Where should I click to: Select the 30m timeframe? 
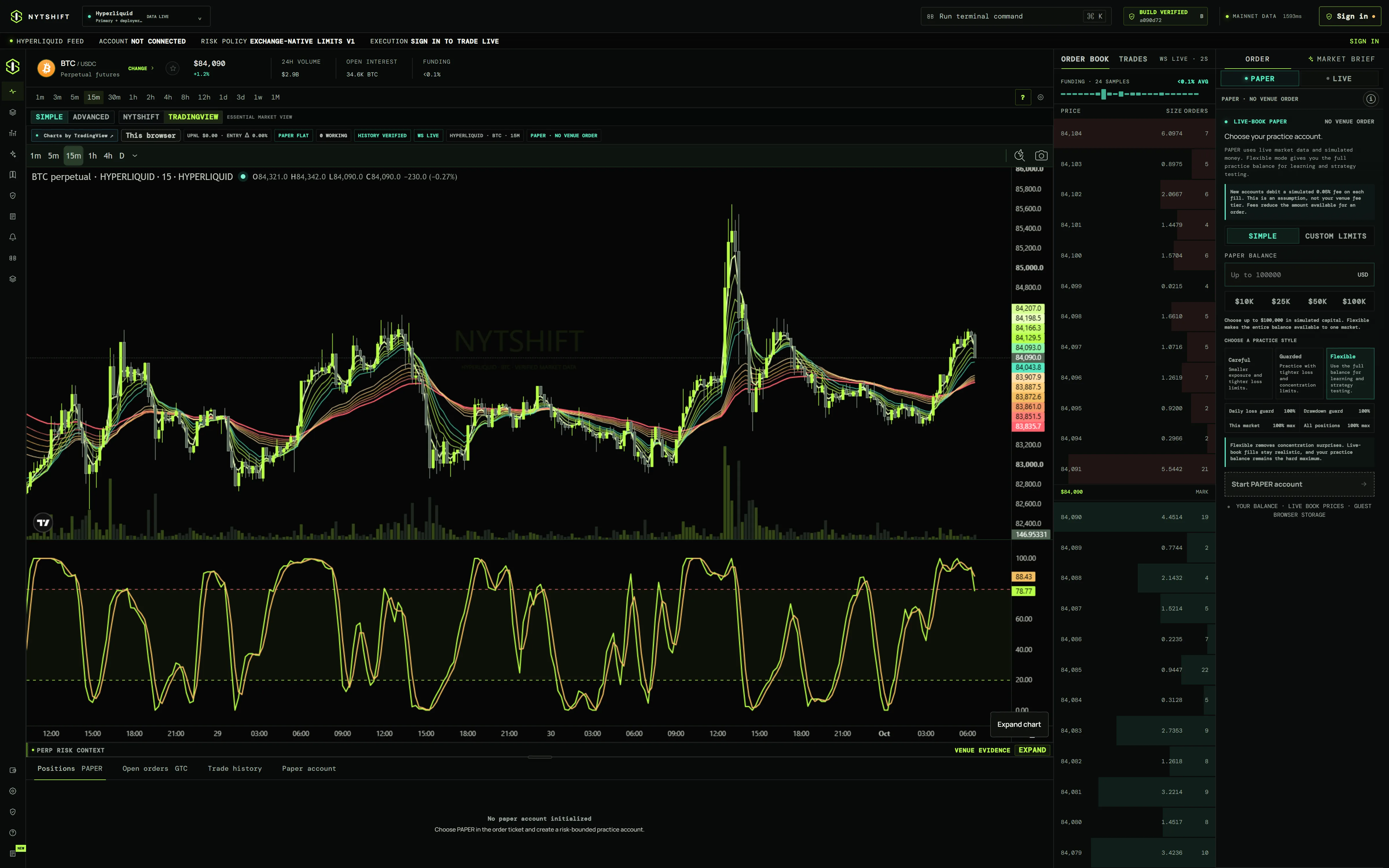(x=114, y=97)
